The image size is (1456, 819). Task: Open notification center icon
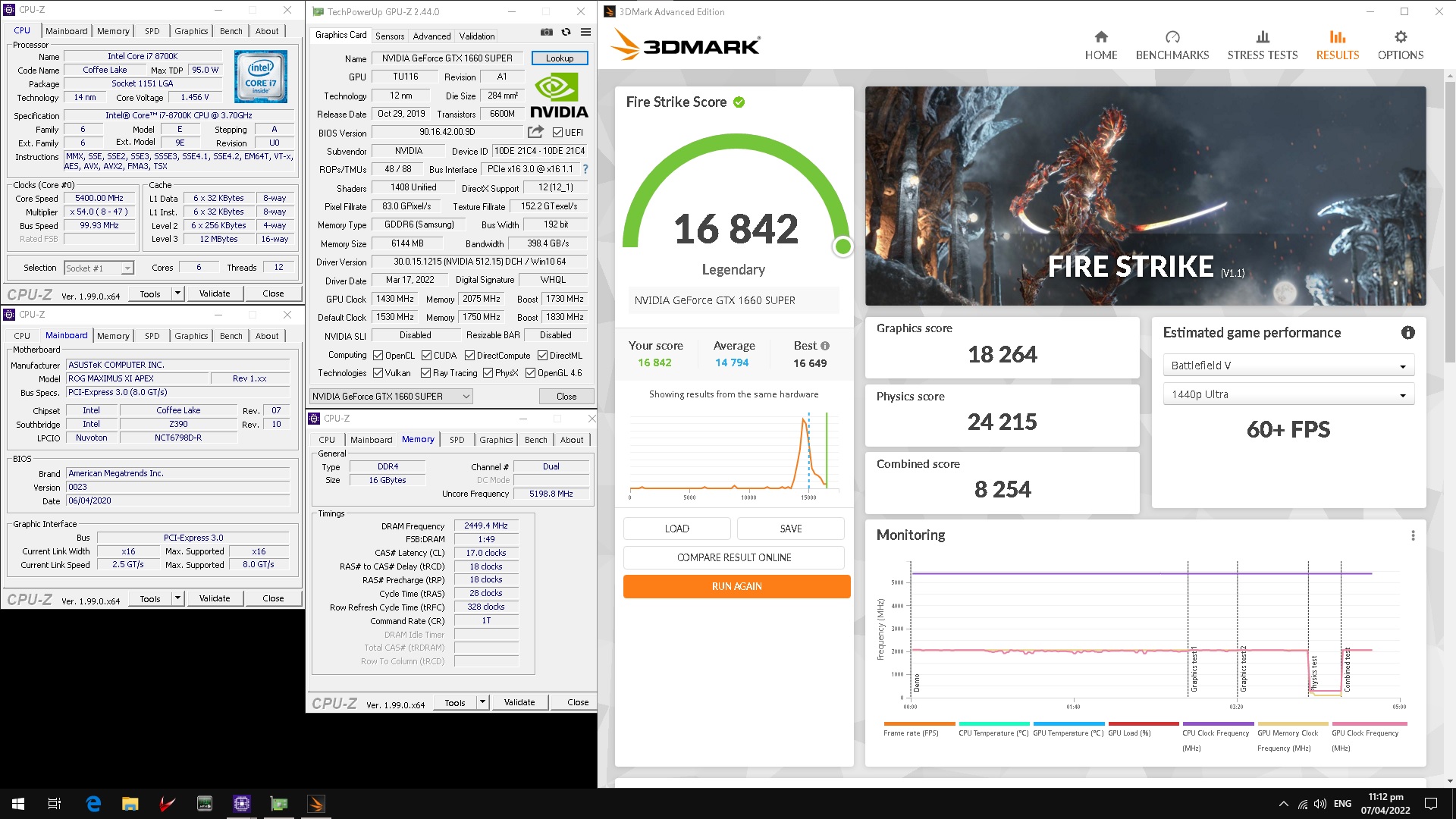pos(1431,804)
